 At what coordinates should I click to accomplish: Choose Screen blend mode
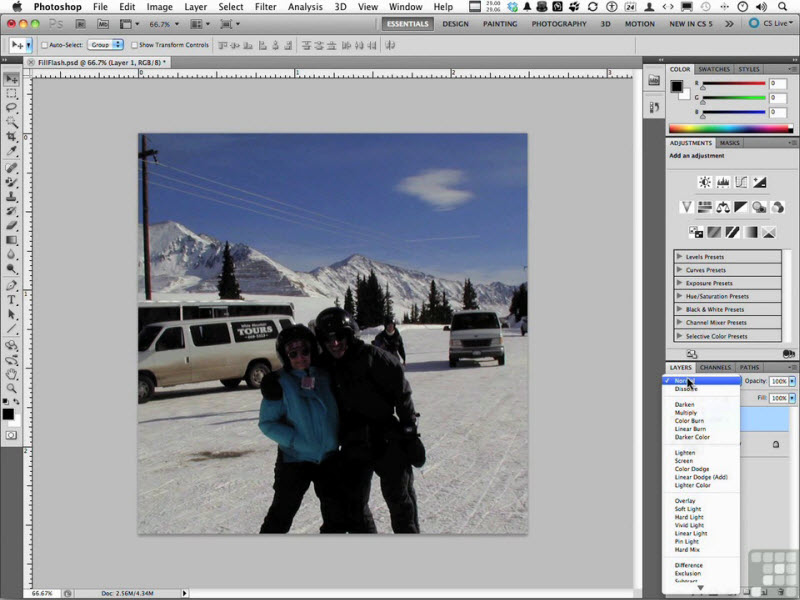coord(684,461)
